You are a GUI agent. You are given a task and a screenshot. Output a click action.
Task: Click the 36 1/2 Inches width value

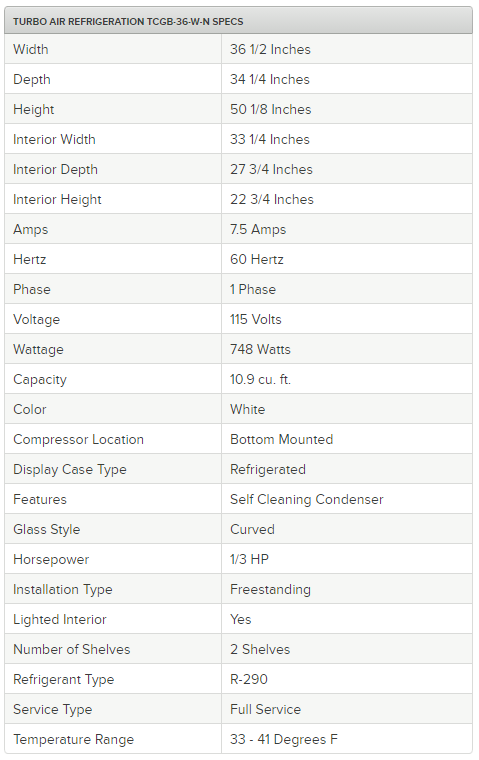click(x=270, y=49)
